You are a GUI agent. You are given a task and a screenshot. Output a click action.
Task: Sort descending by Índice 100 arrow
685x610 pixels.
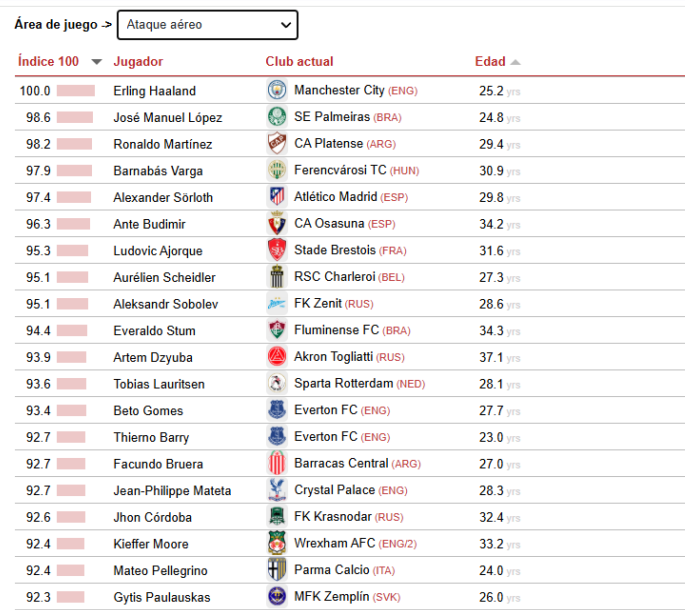tap(96, 62)
